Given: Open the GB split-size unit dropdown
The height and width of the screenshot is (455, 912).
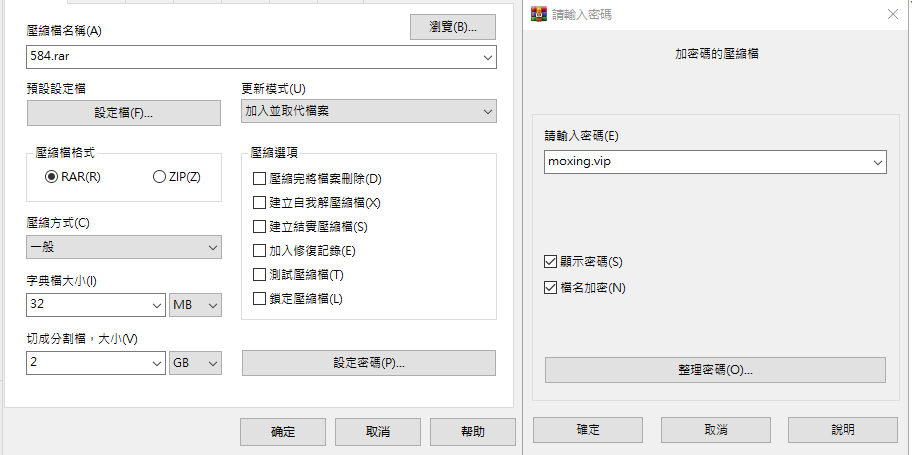Looking at the screenshot, I should coord(195,363).
